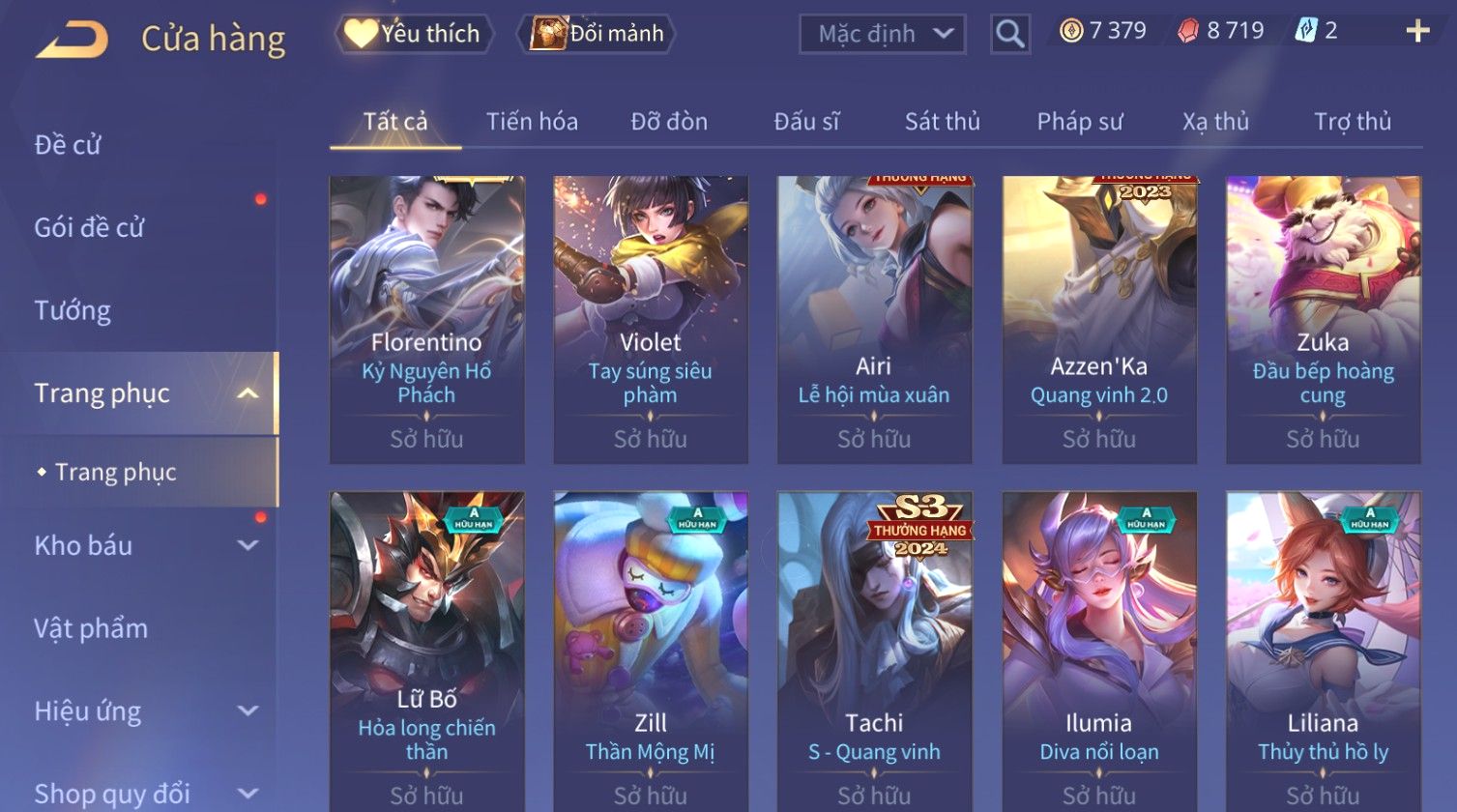Add currency with the plus icon

1417,31
